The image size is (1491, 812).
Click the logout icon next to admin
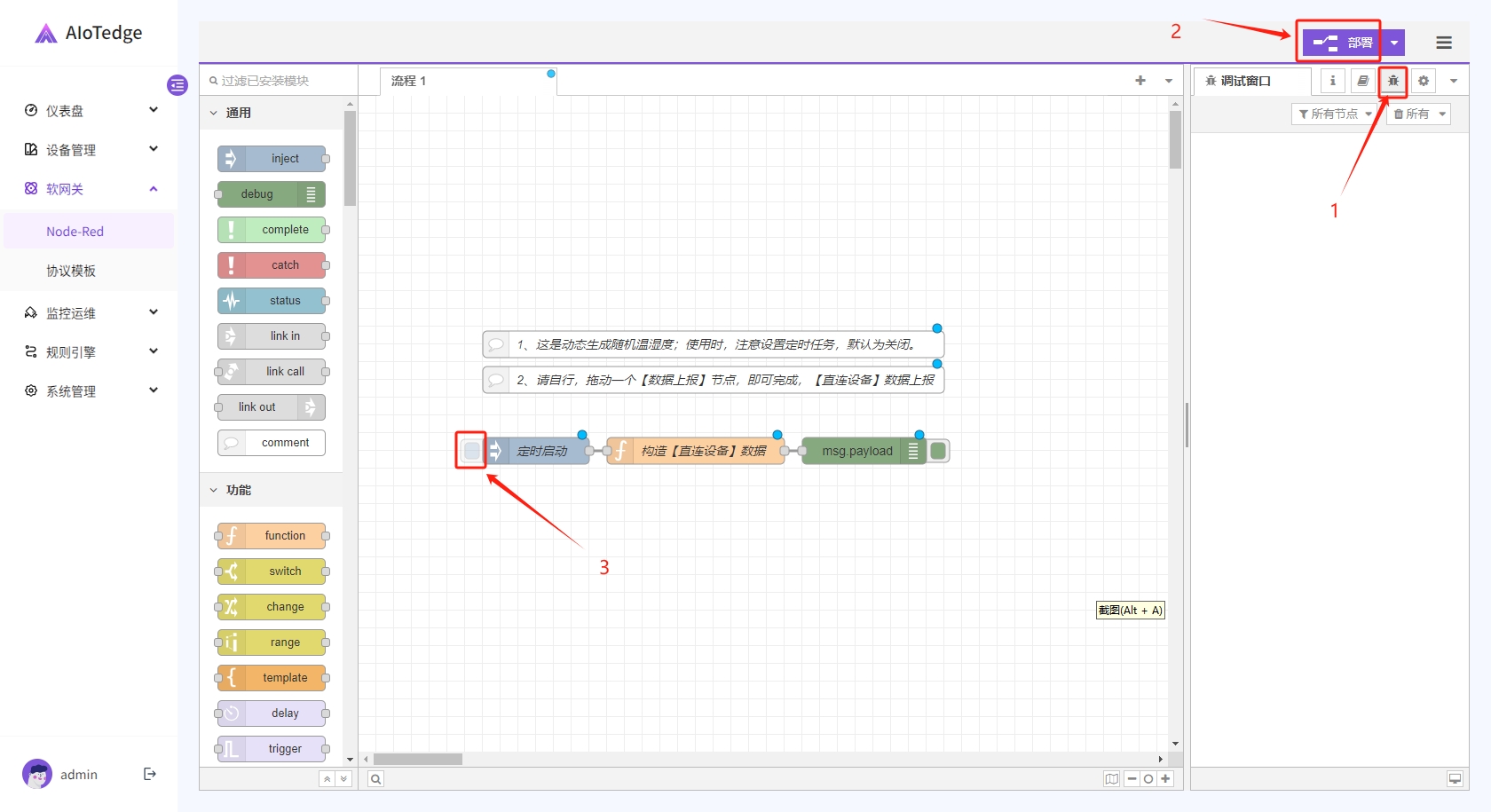coord(150,774)
